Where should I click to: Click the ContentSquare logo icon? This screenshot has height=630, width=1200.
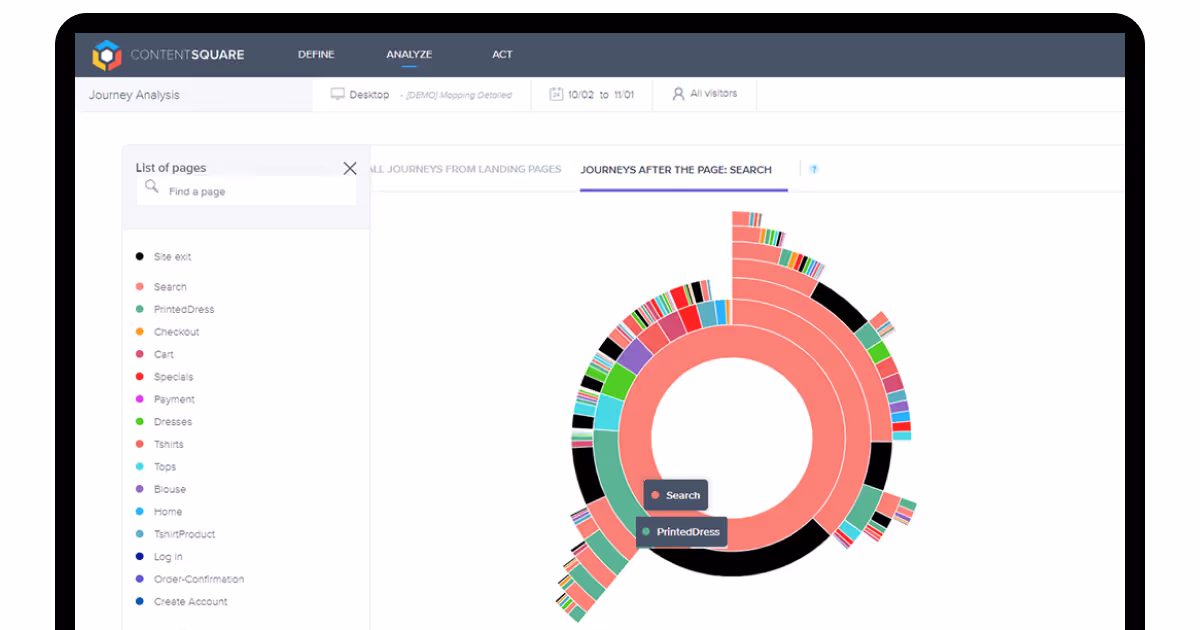[x=106, y=55]
